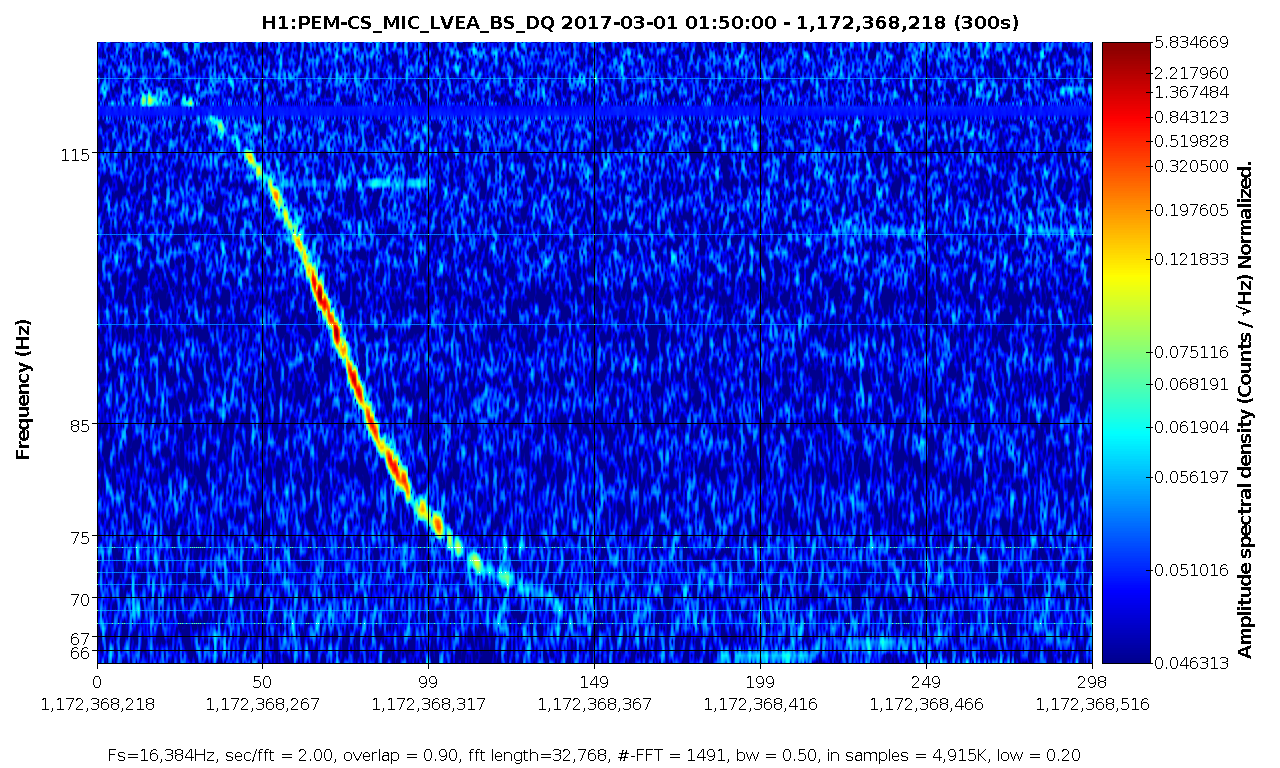
Task: Click the colorbar minimum value 0.046313
Action: coord(1190,662)
